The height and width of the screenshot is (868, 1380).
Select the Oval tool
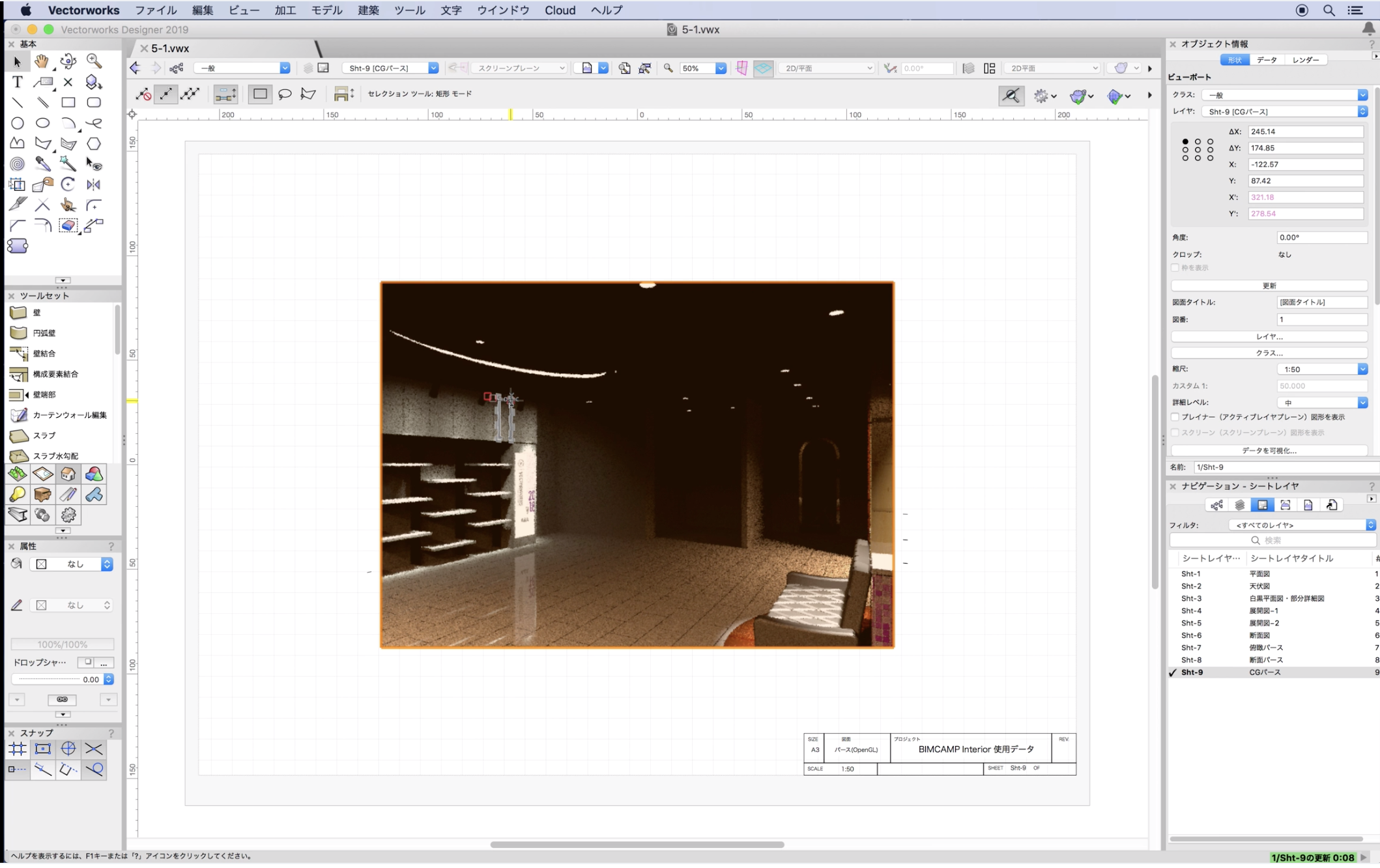point(42,123)
